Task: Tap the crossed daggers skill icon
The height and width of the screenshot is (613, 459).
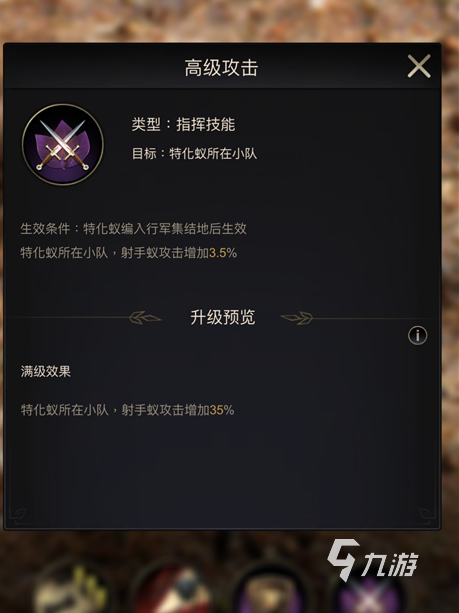Action: pos(63,145)
